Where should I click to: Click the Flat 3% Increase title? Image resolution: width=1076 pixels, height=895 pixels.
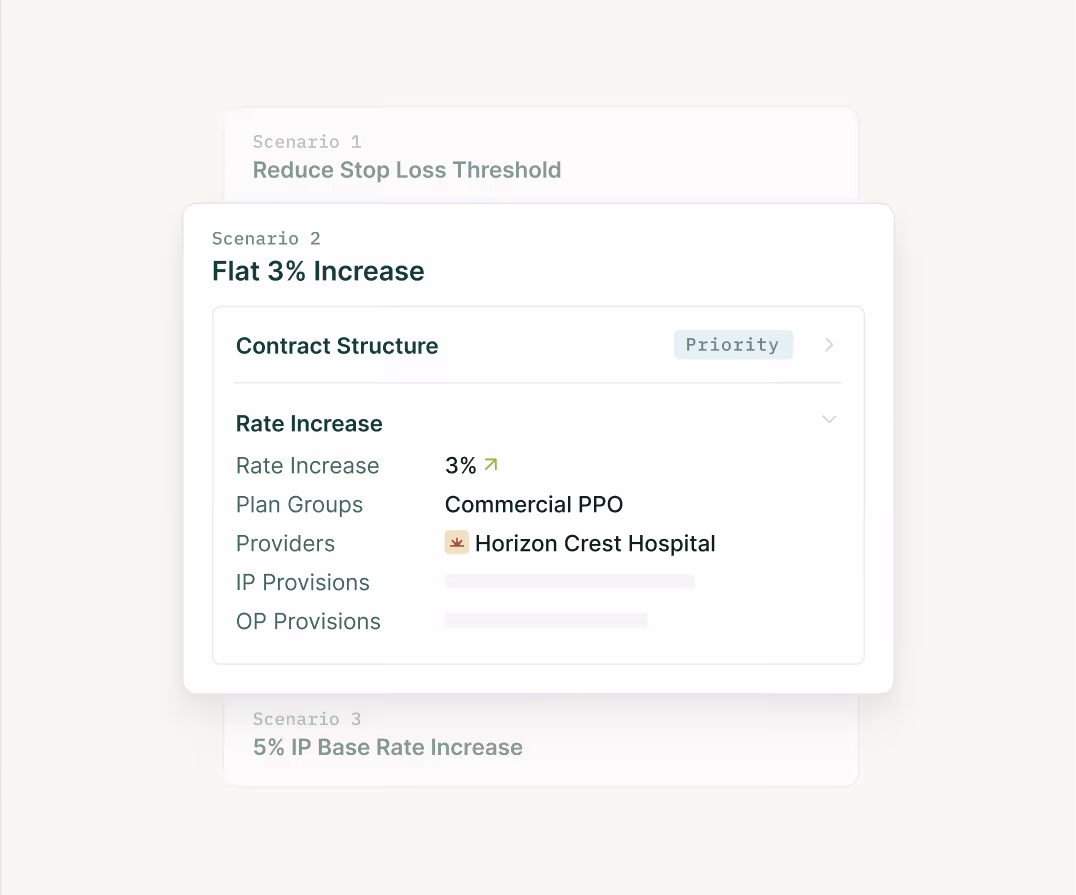tap(318, 271)
